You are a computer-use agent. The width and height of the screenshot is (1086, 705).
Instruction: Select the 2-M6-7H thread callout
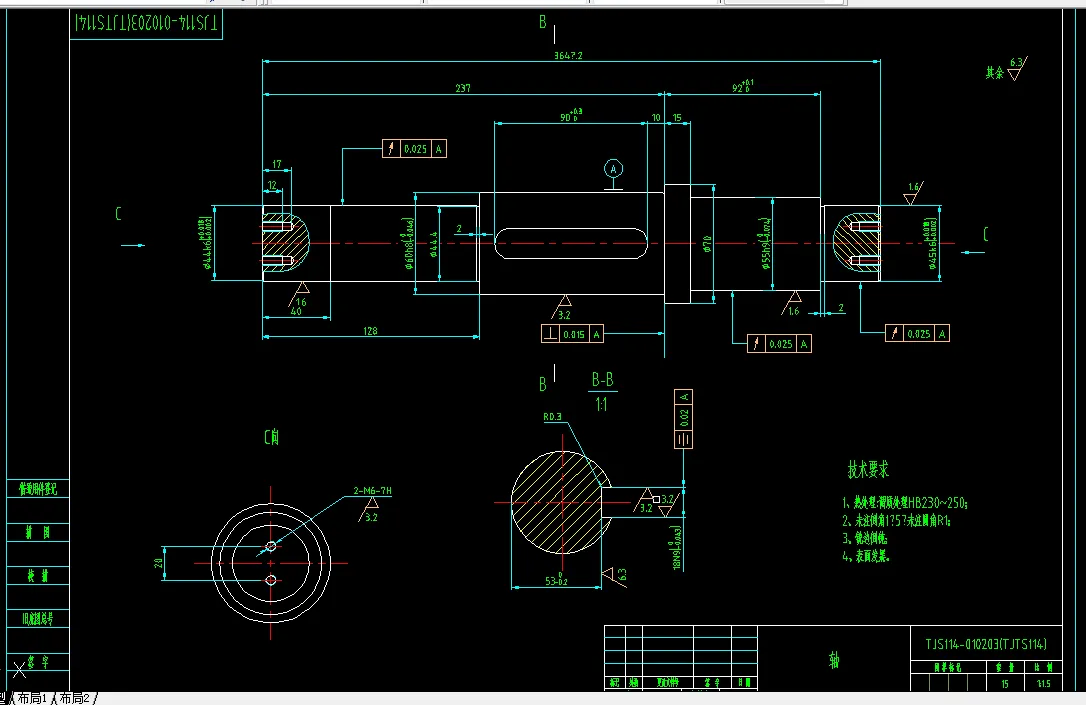pos(373,491)
